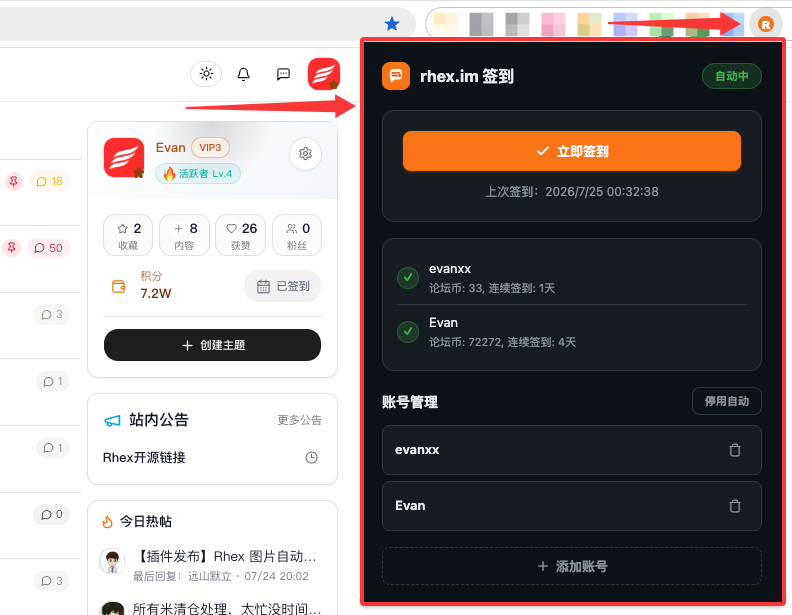Select evanxx row in 账号管理

click(x=572, y=450)
